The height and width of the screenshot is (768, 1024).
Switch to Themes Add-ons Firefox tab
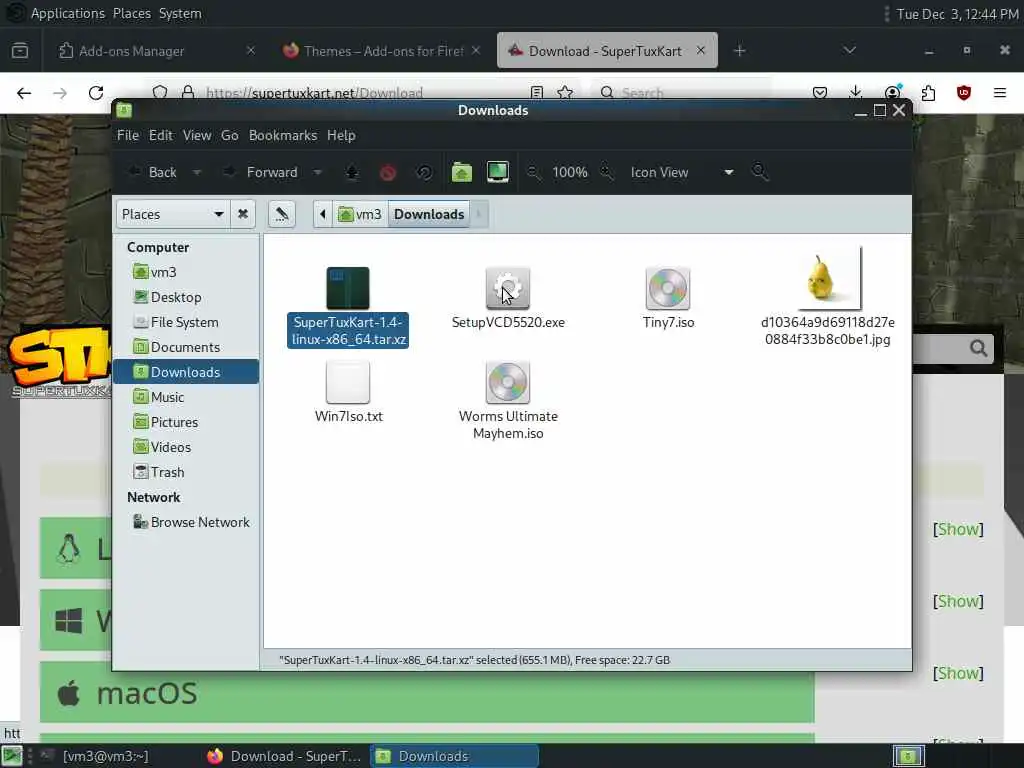(x=381, y=50)
